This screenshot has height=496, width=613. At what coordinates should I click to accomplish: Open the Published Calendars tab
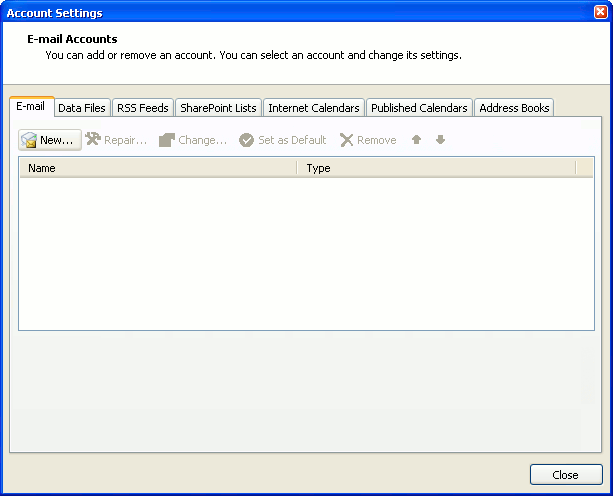[x=419, y=108]
